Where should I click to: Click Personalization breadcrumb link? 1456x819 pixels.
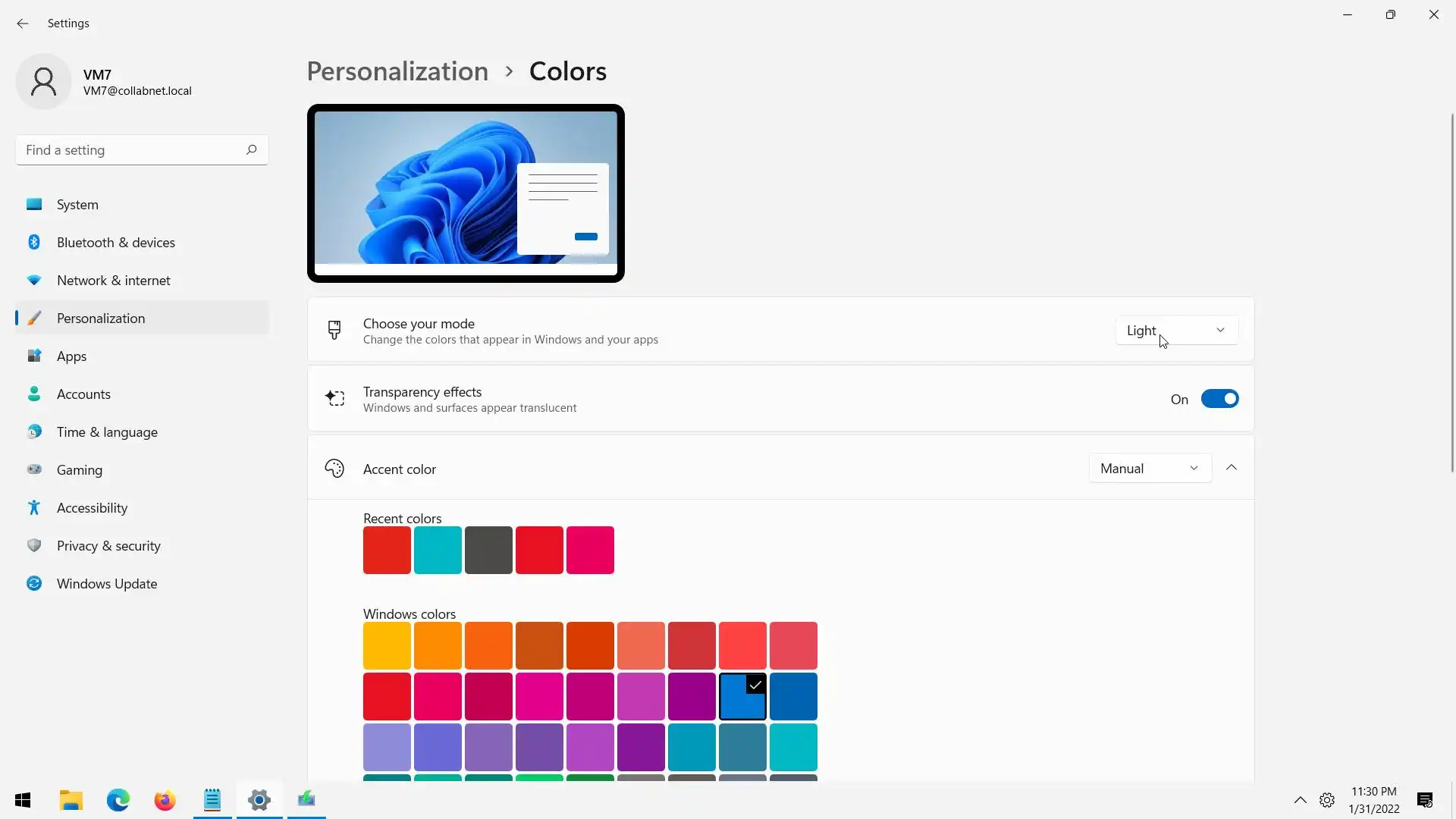397,71
